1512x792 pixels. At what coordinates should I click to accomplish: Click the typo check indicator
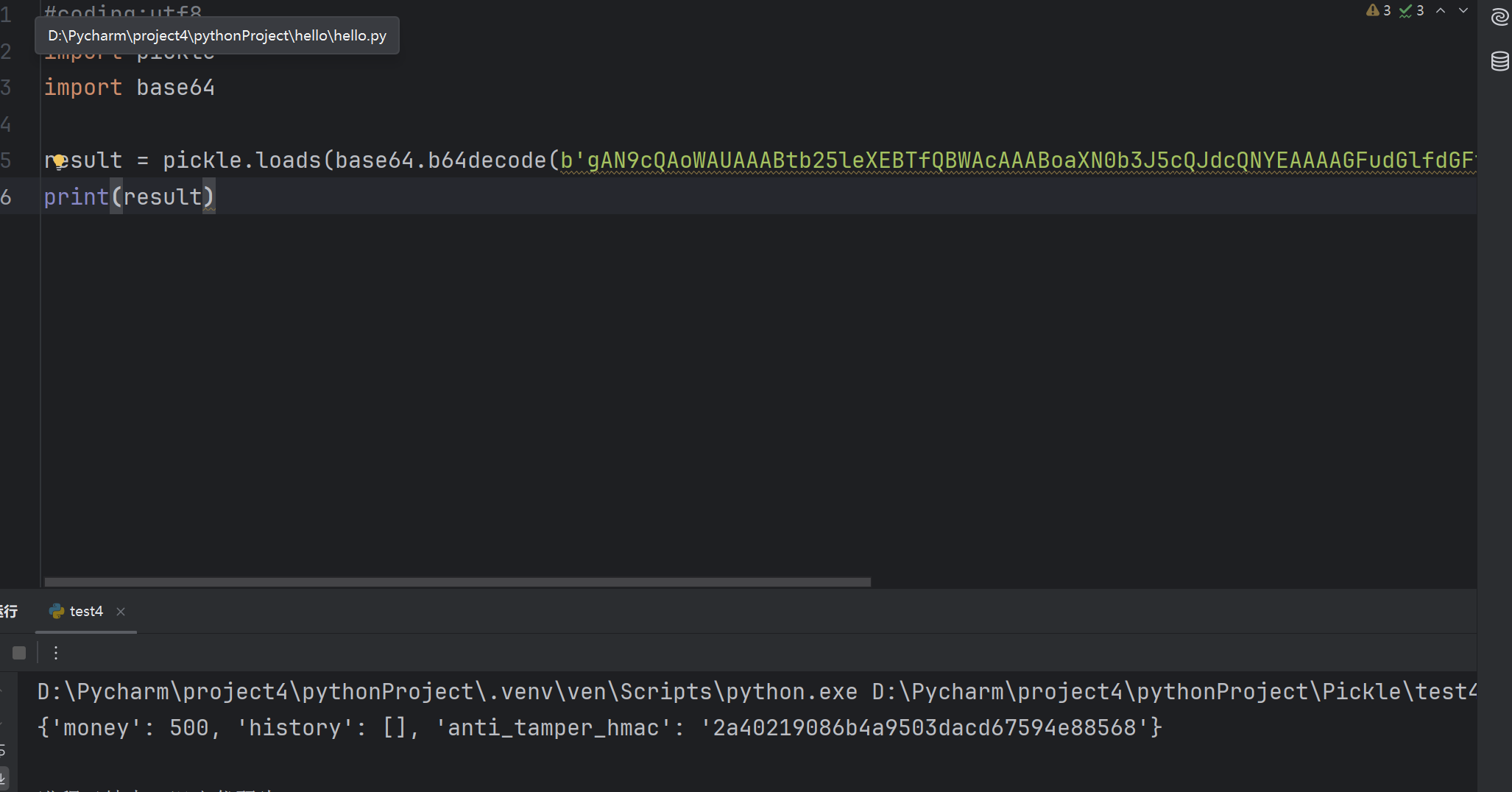pos(1412,10)
